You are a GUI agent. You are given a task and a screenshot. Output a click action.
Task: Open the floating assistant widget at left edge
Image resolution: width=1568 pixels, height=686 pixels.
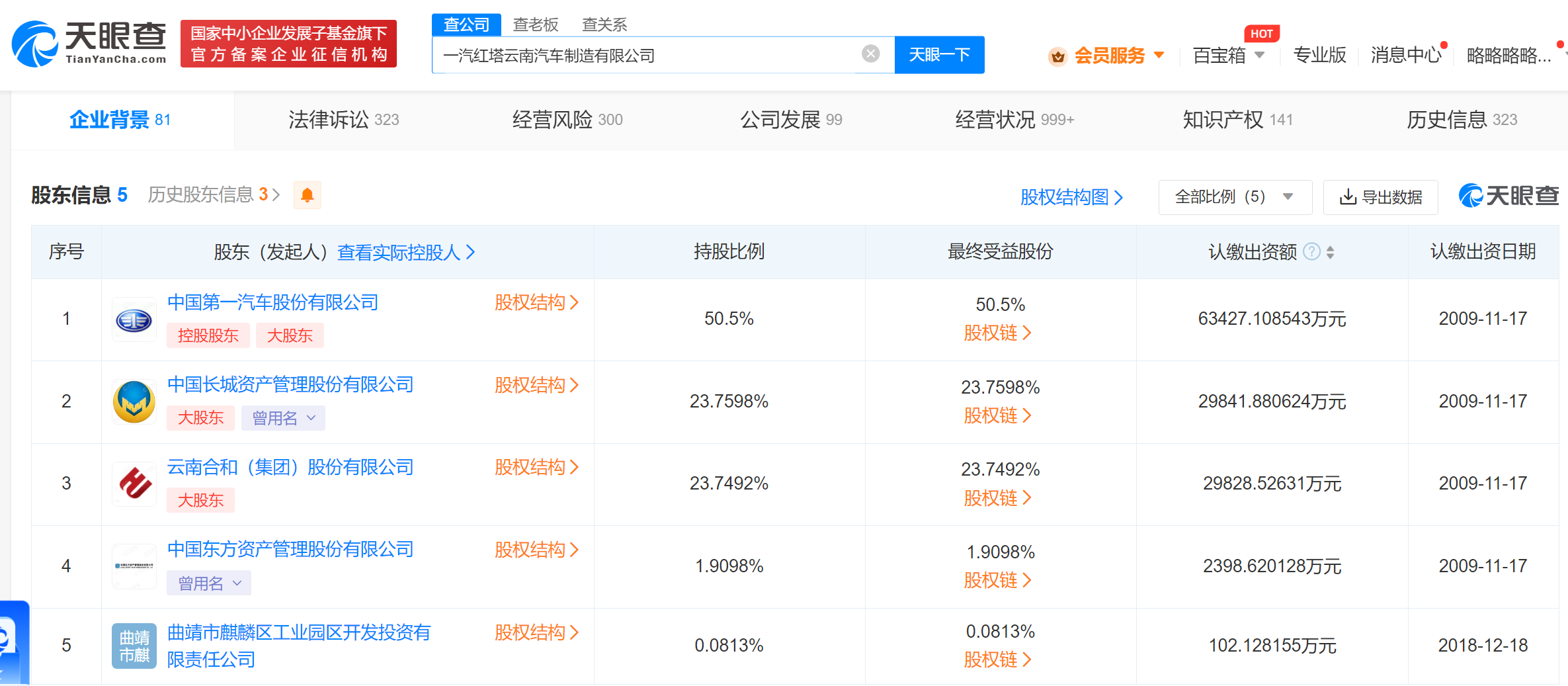13,642
